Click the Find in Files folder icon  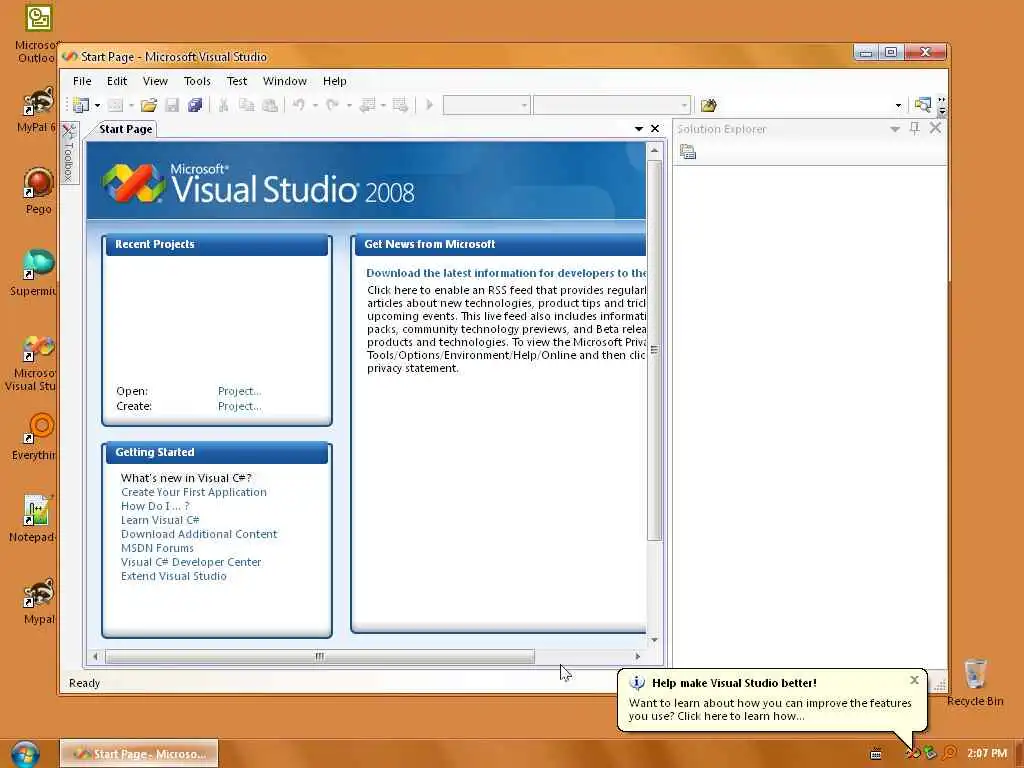click(x=709, y=105)
